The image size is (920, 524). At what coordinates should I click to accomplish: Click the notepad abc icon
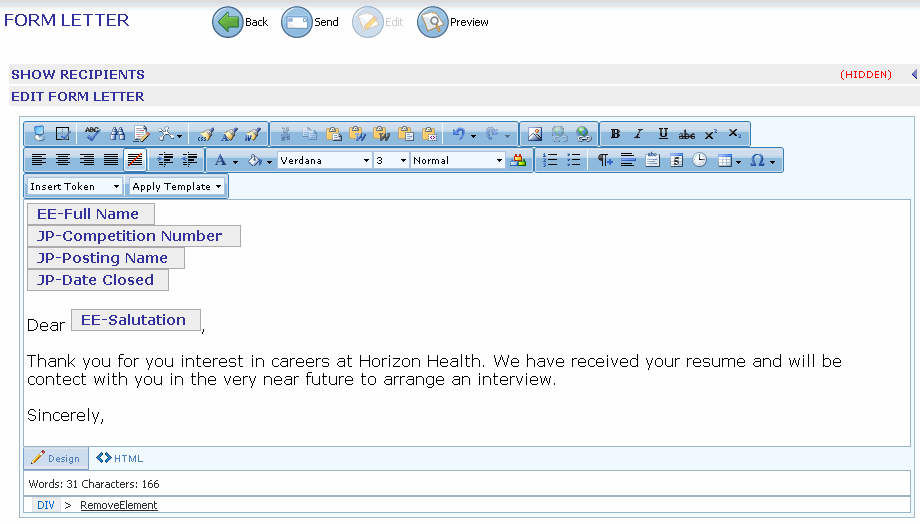pyautogui.click(x=652, y=160)
